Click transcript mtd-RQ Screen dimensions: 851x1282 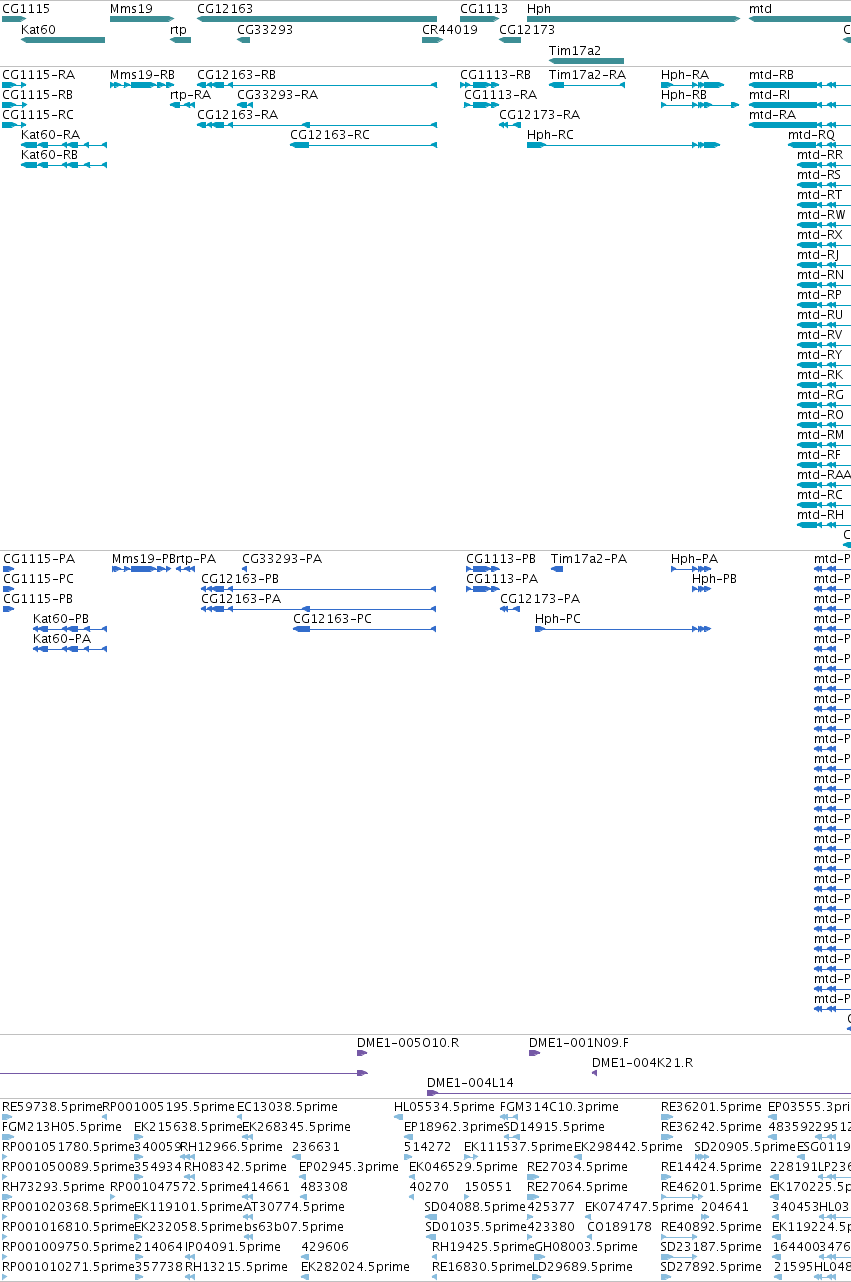click(811, 135)
